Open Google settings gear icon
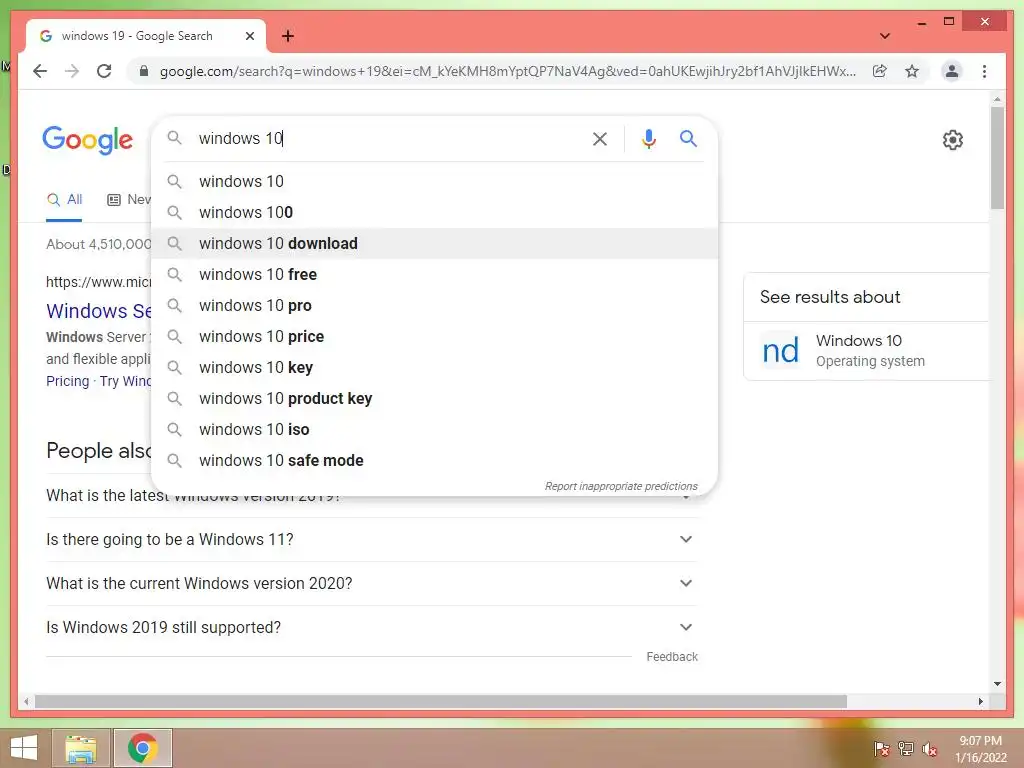The height and width of the screenshot is (768, 1024). click(x=953, y=140)
